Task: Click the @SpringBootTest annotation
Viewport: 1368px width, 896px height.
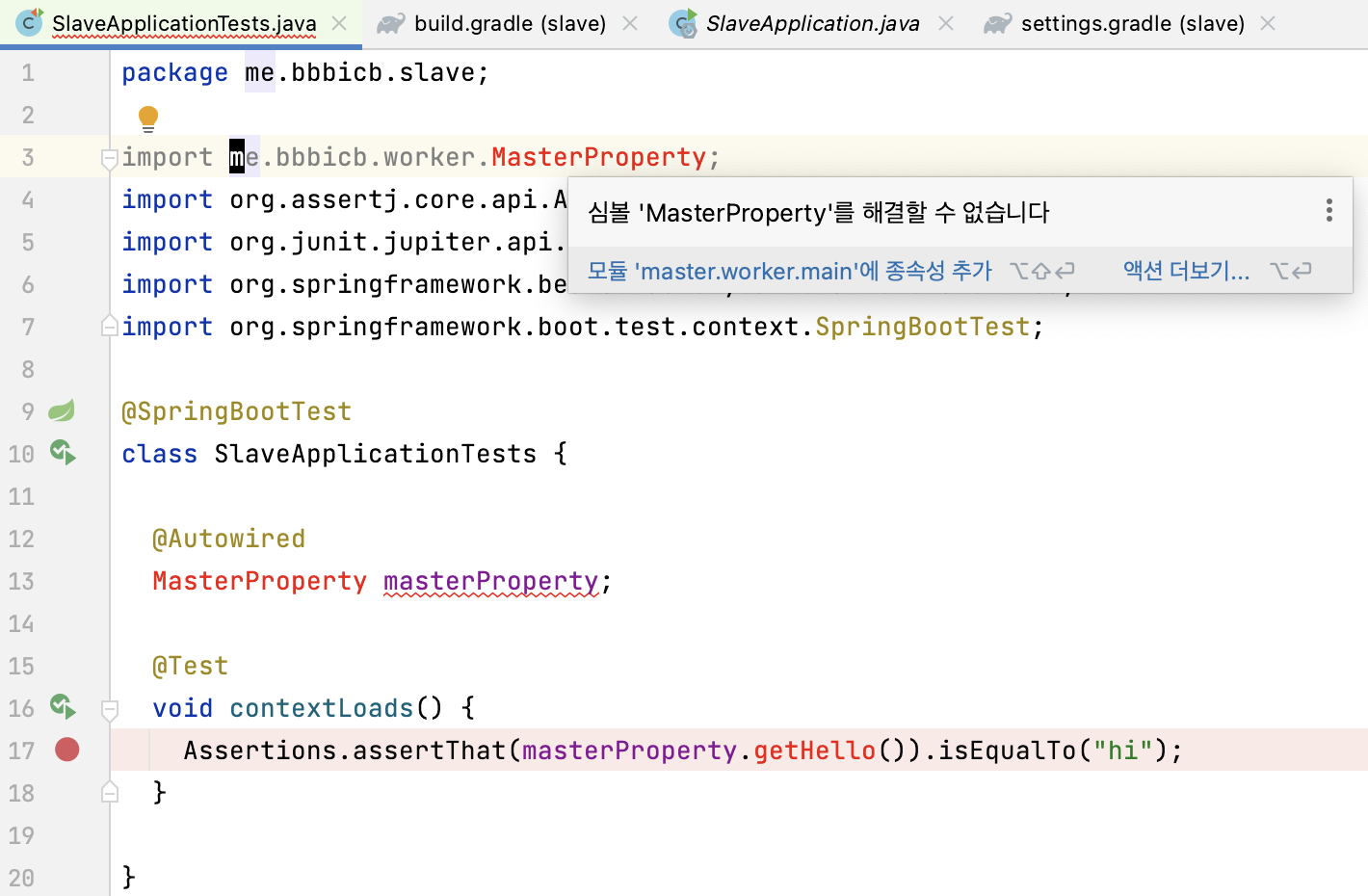Action: [x=237, y=411]
